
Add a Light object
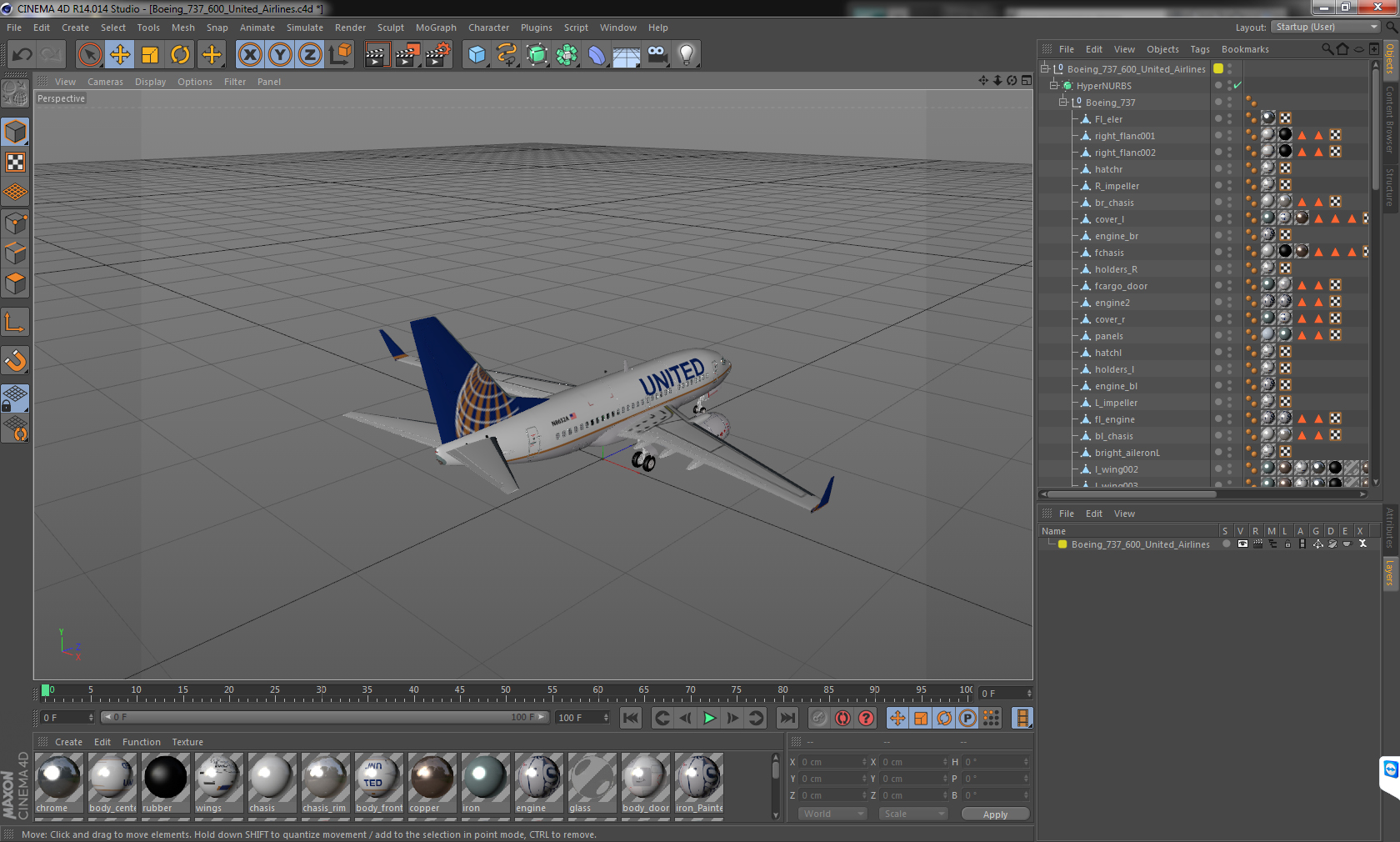coord(687,55)
